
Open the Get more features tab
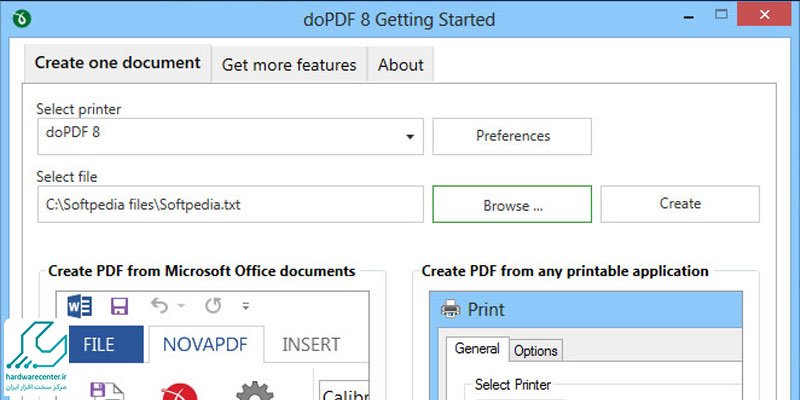289,65
